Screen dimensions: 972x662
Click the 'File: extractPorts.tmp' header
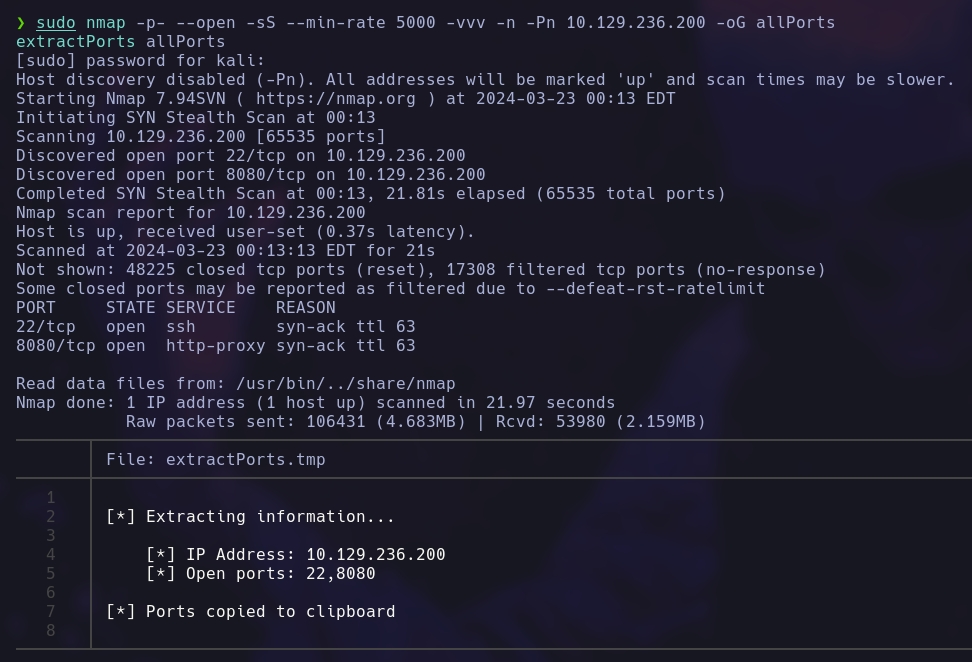(x=215, y=460)
